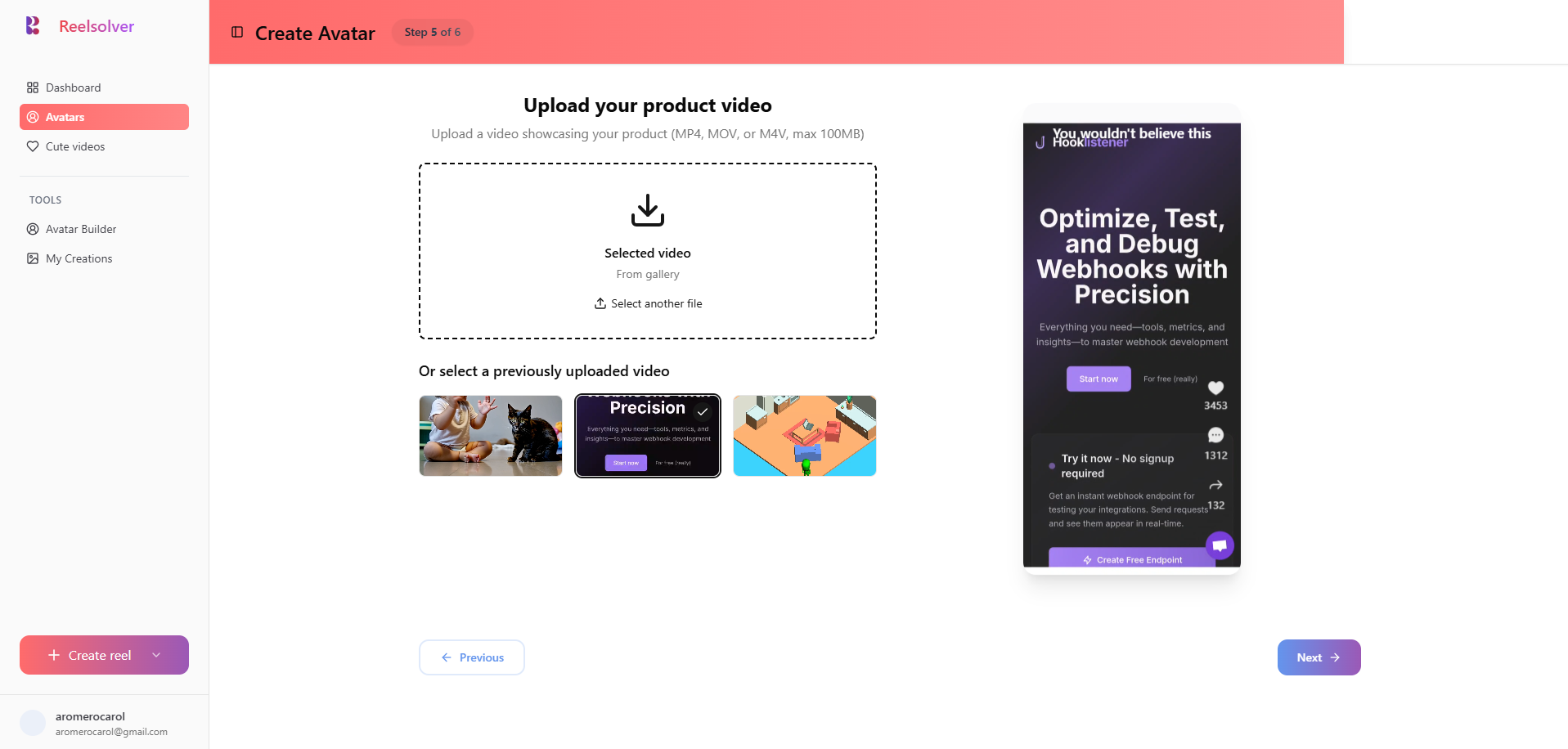1568x749 pixels.
Task: Expand the Create reel dropdown chevron
Action: tap(156, 655)
